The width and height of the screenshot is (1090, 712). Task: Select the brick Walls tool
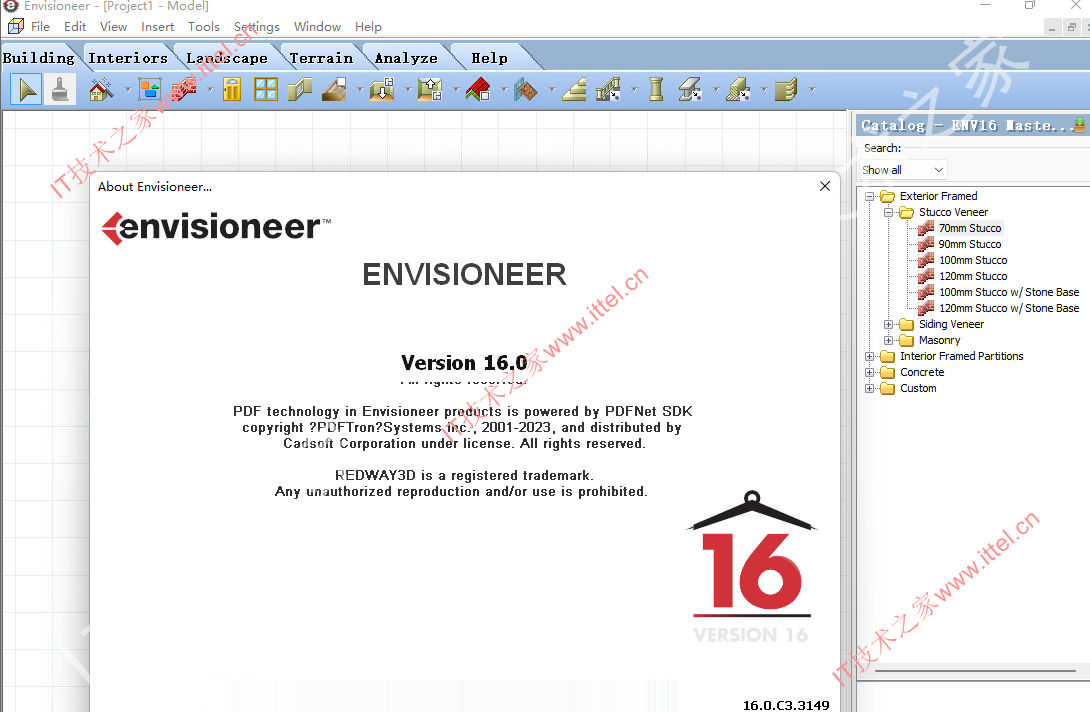[184, 90]
